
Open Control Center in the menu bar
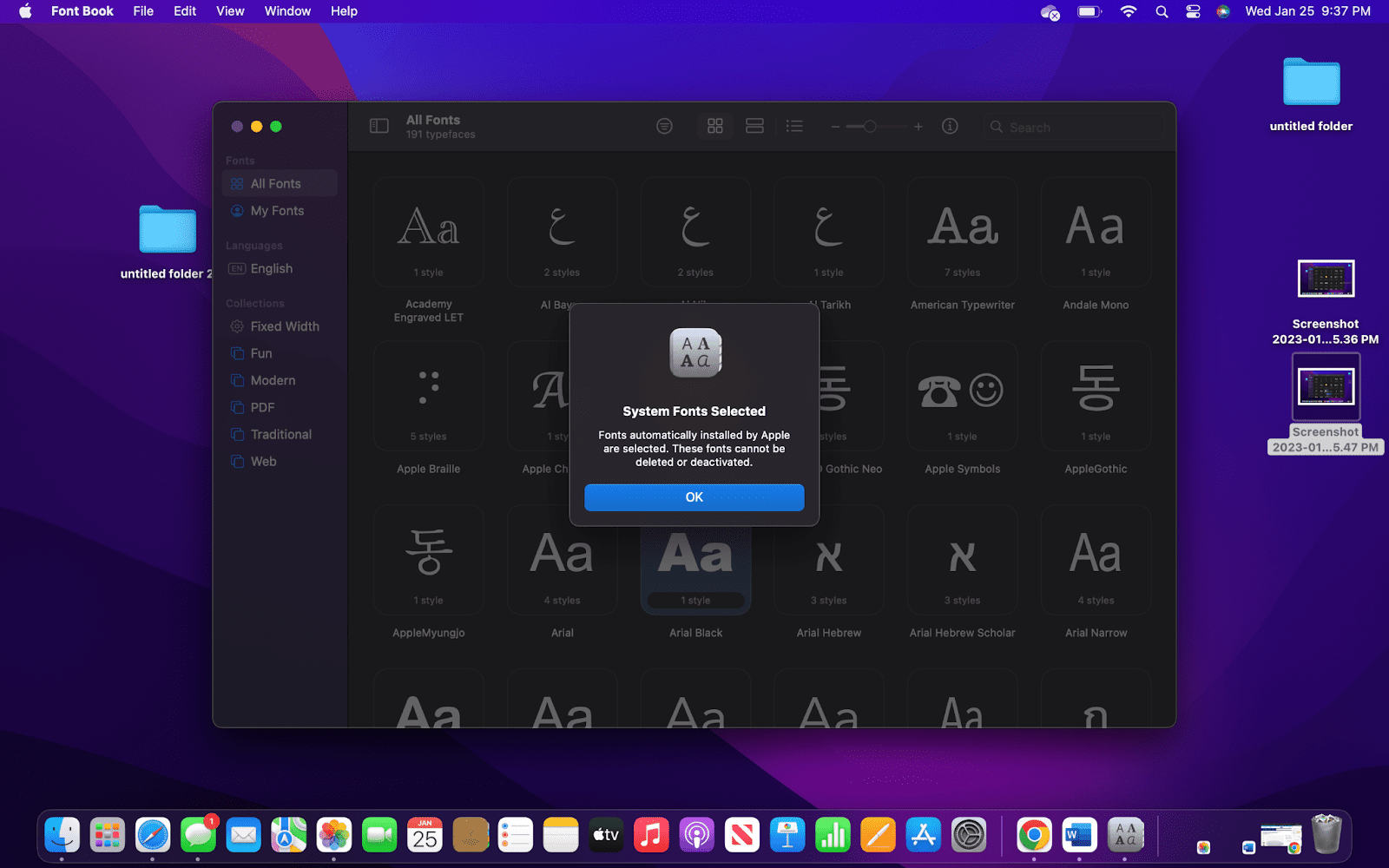coord(1193,11)
